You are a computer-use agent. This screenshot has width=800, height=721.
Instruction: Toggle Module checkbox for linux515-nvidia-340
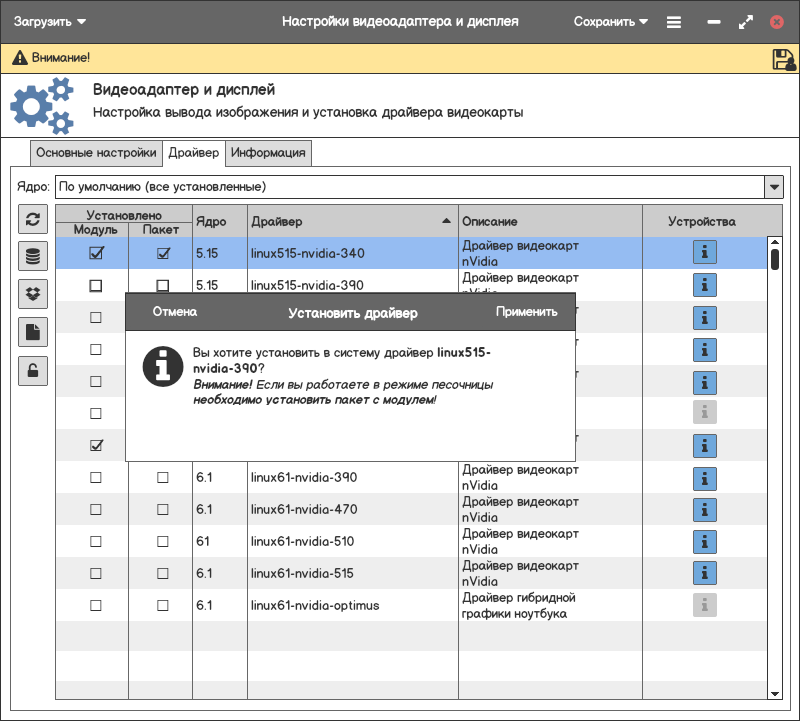(x=96, y=254)
